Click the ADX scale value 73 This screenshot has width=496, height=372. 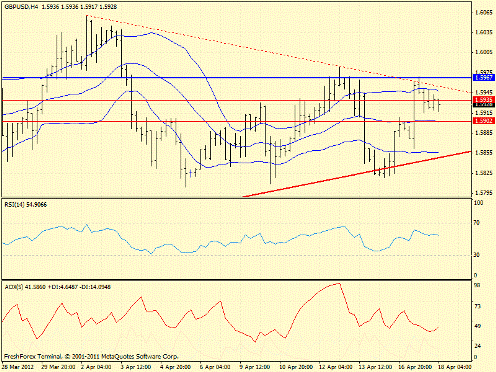pyautogui.click(x=477, y=306)
